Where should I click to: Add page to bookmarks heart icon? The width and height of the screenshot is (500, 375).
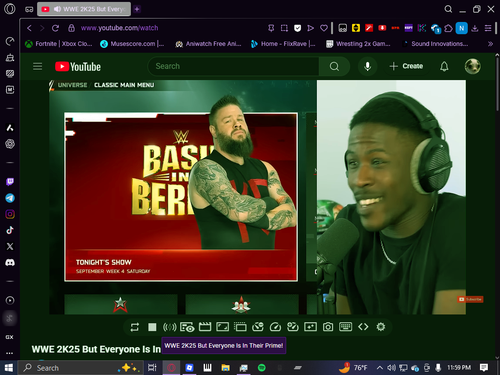coord(324,28)
